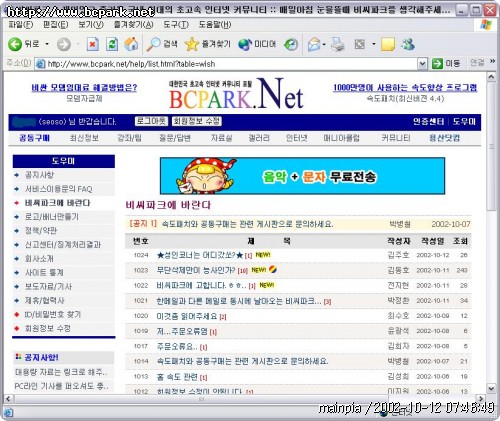Click the BCPARK.Net logo
This screenshot has height=421, width=500.
pos(236,94)
